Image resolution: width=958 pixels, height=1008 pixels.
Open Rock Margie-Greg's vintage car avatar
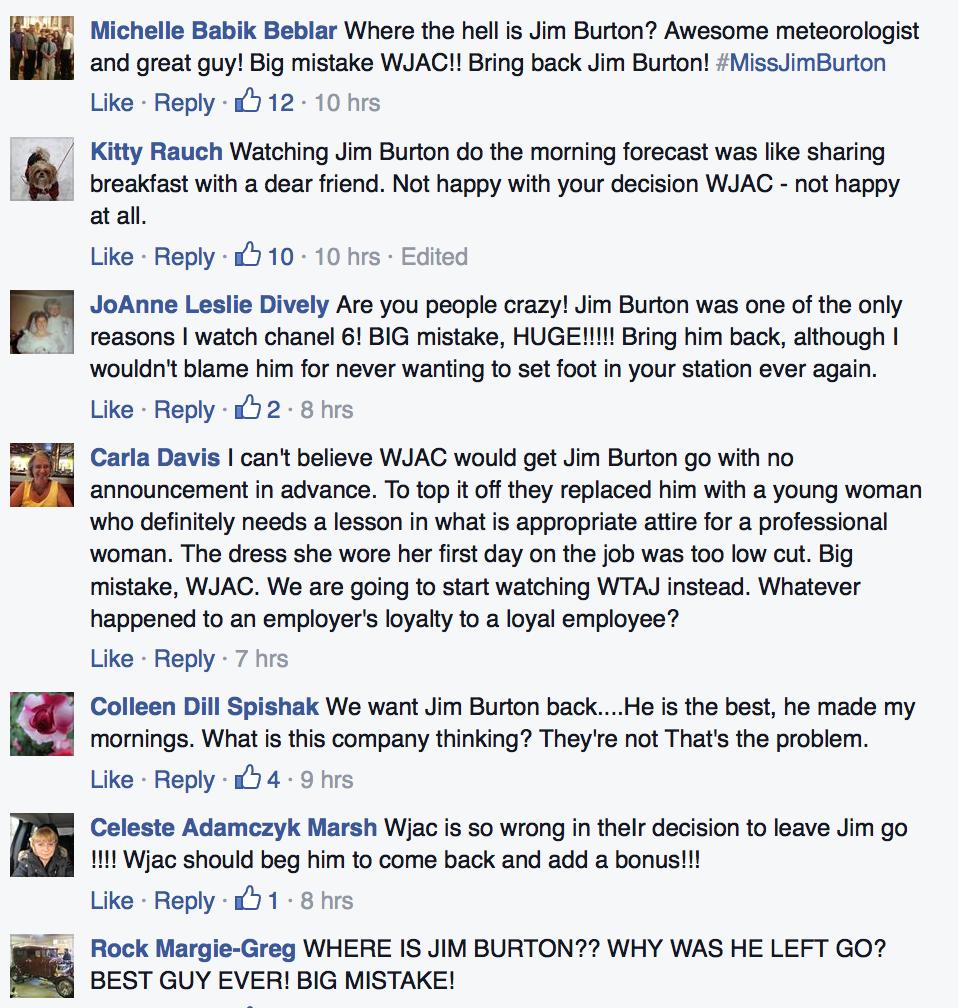42,966
